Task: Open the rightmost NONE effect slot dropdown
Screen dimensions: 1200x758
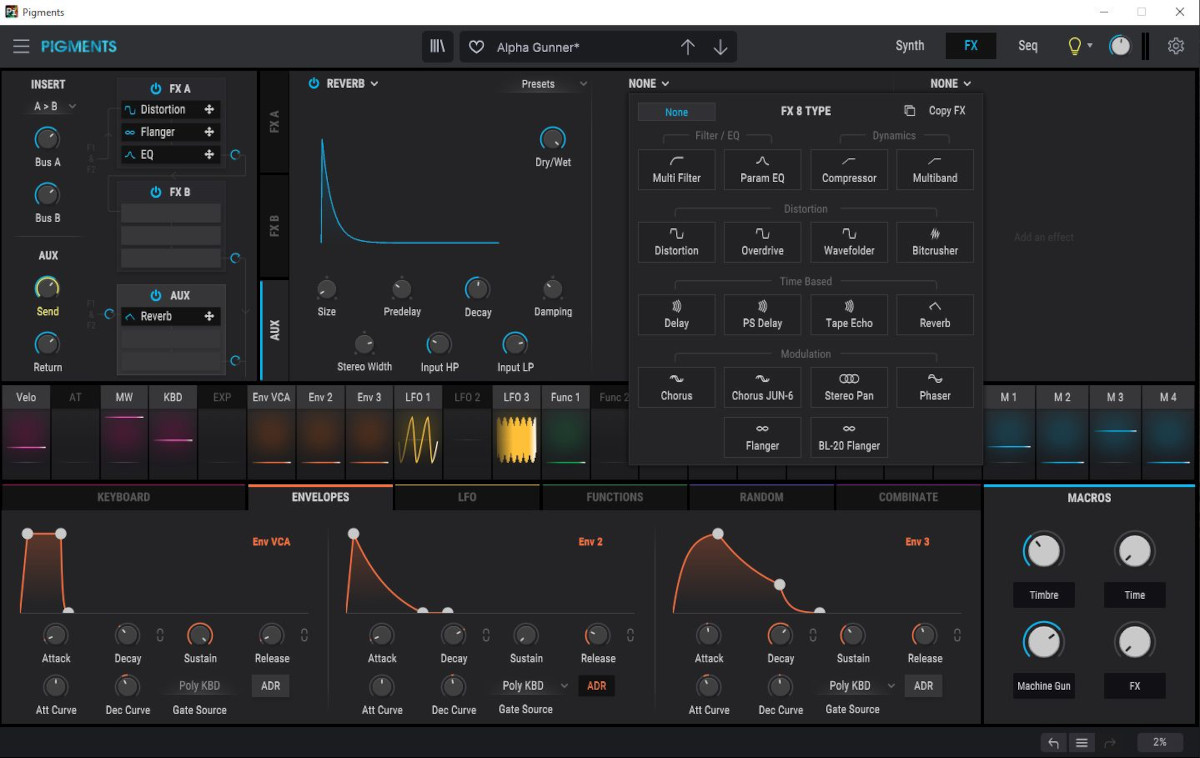Action: [x=951, y=84]
